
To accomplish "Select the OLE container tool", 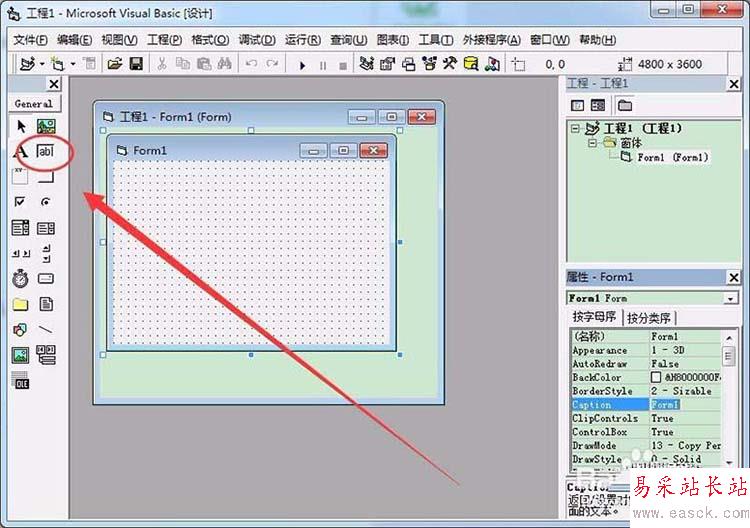I will click(x=20, y=380).
